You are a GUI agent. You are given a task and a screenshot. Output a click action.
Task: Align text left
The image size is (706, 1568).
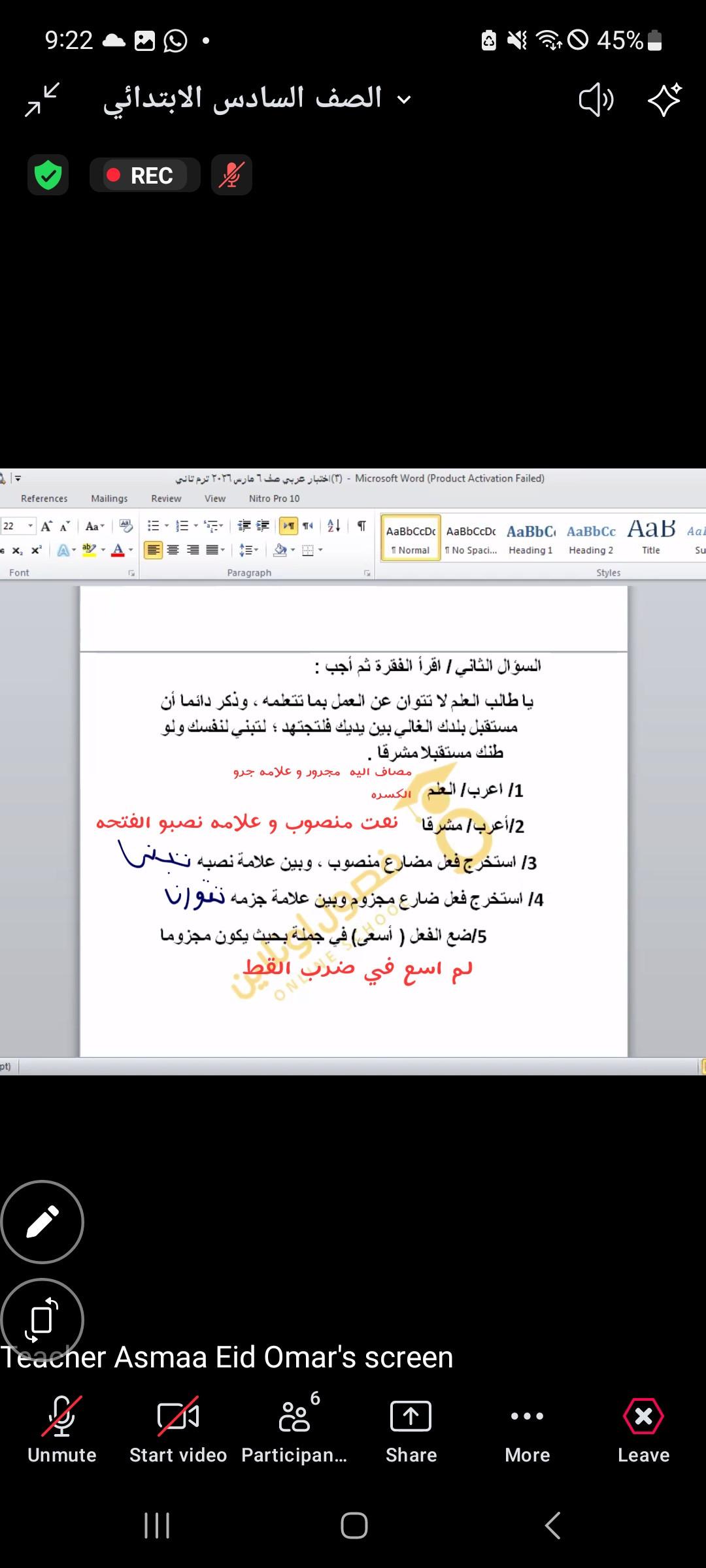coord(153,550)
